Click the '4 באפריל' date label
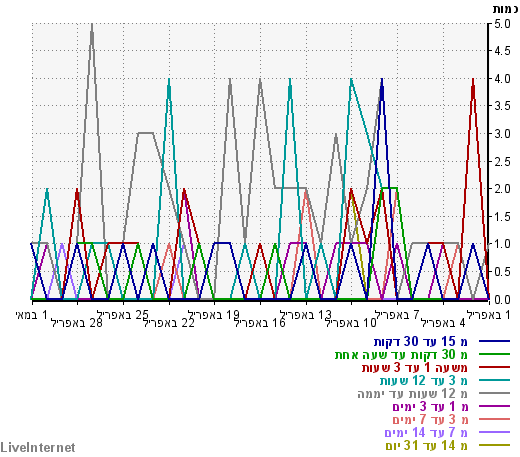520x457 pixels. pos(443,323)
